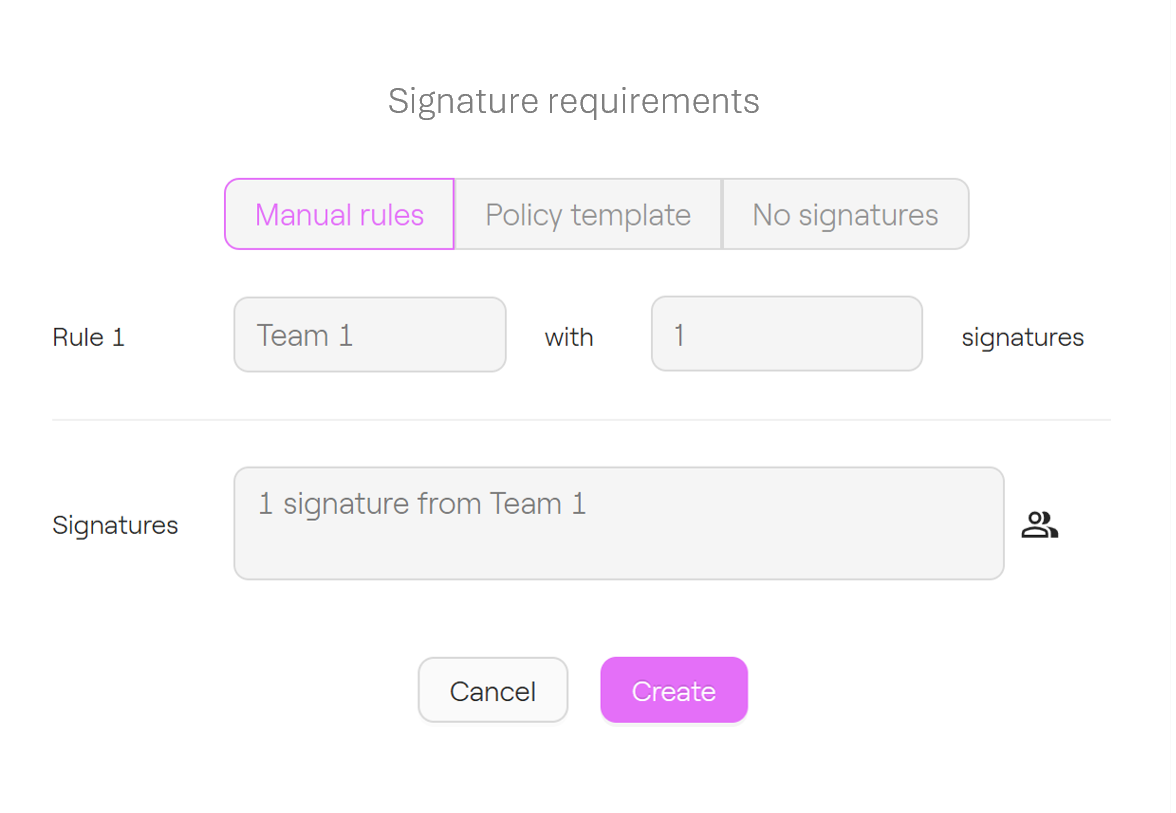1176x813 pixels.
Task: Click the "signatures" text after count field
Action: (1022, 338)
